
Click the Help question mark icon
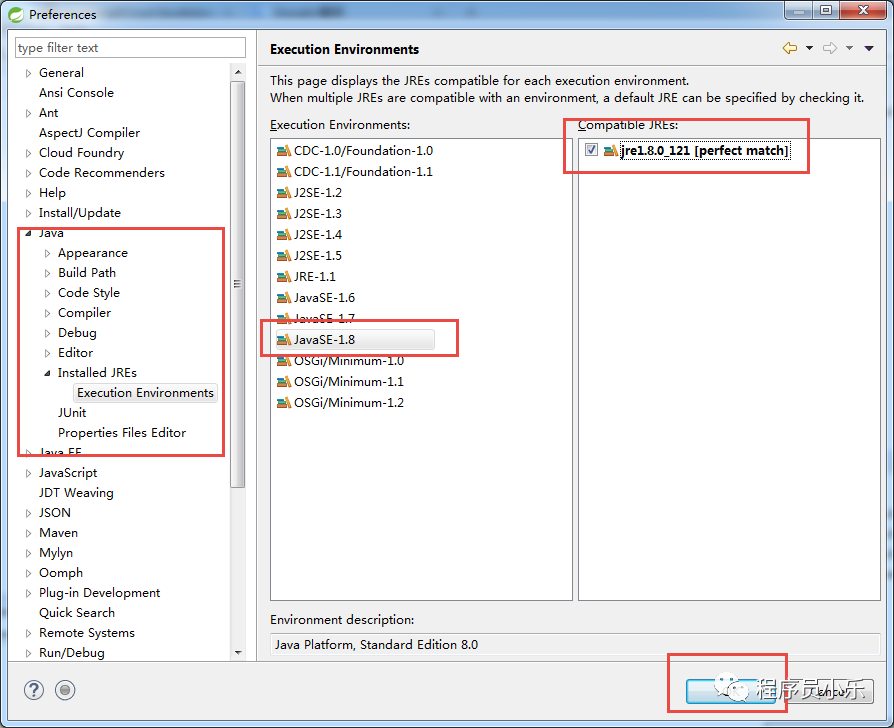(34, 690)
